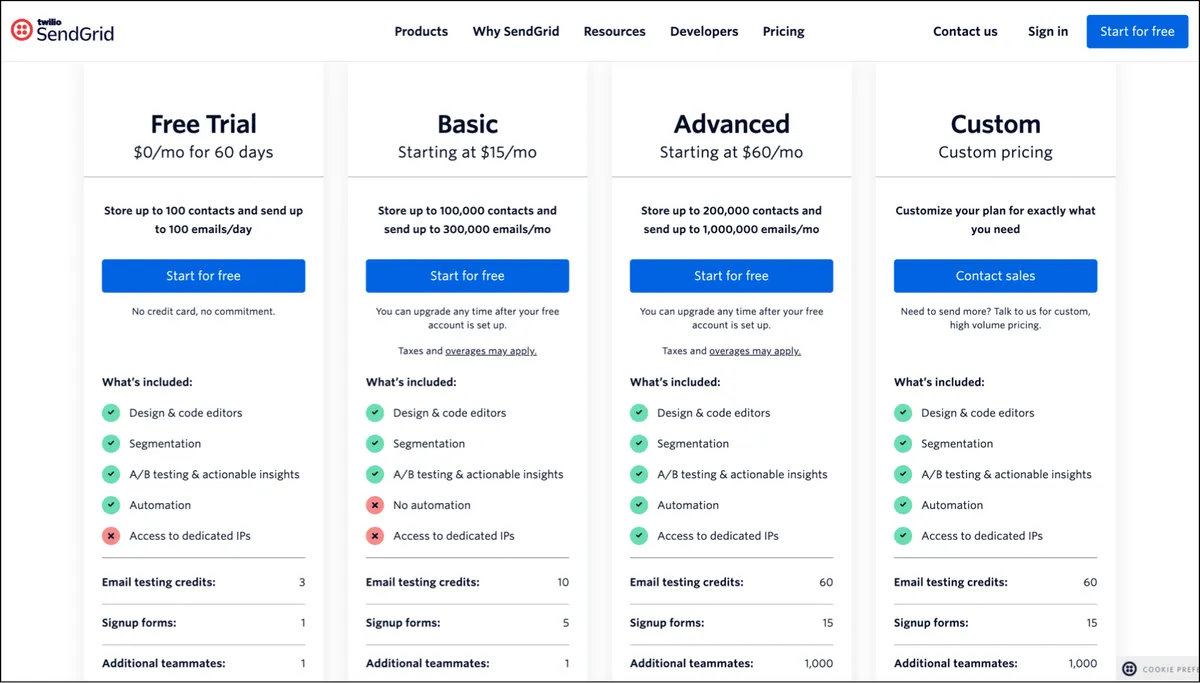
Task: Open overages may apply link under Basic
Action: [491, 351]
